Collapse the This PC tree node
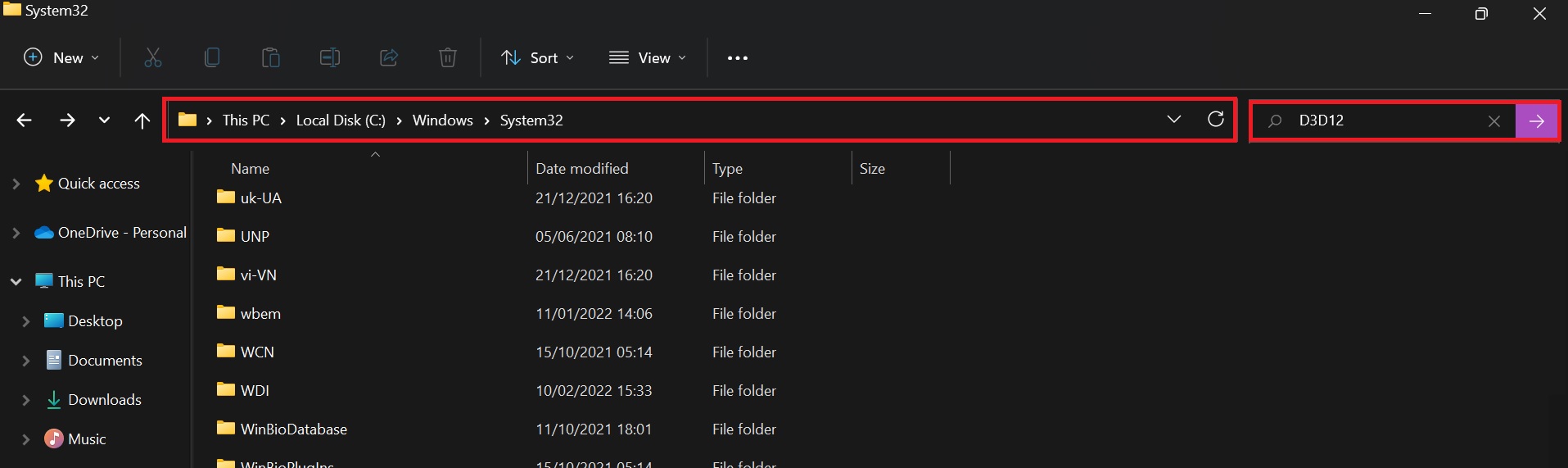Screen dimensions: 1568x468 16,282
